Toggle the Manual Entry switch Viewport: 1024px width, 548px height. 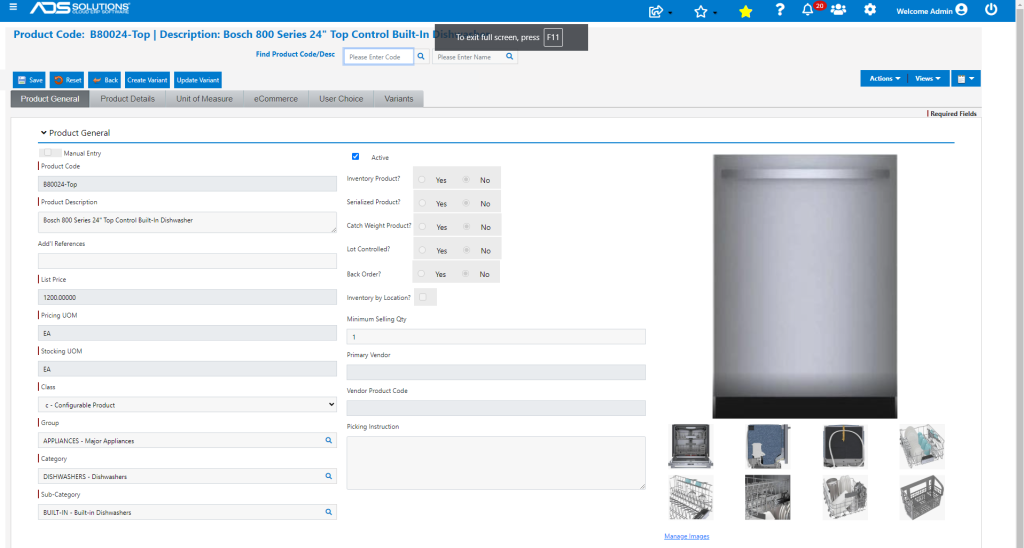[50, 153]
